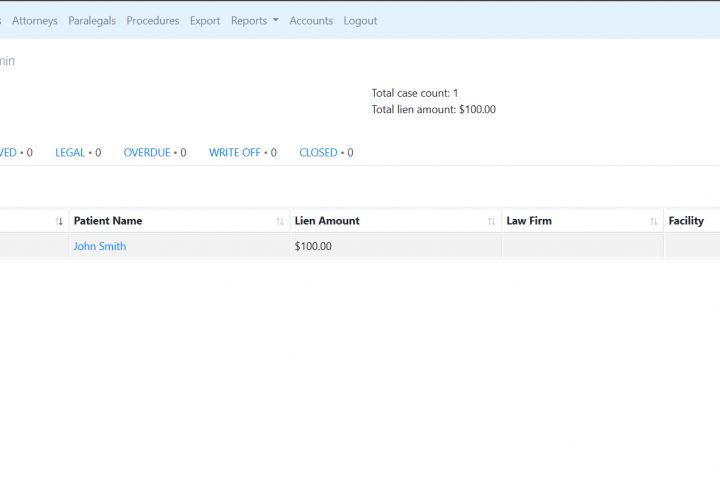The height and width of the screenshot is (480, 720).
Task: Sort by Law Firm column arrows
Action: (x=653, y=221)
